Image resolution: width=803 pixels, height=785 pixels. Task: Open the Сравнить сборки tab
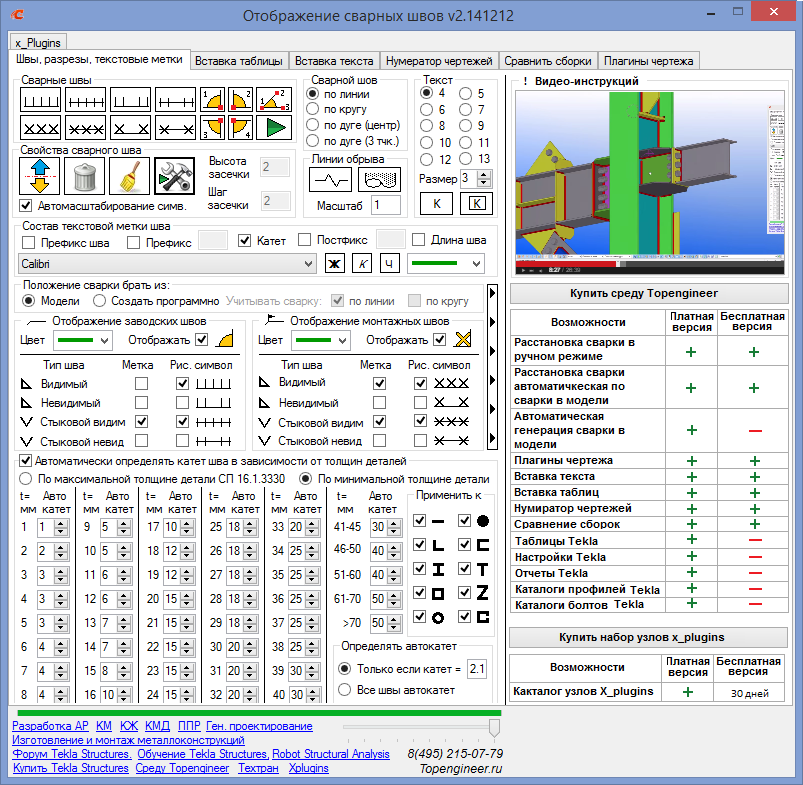[547, 61]
